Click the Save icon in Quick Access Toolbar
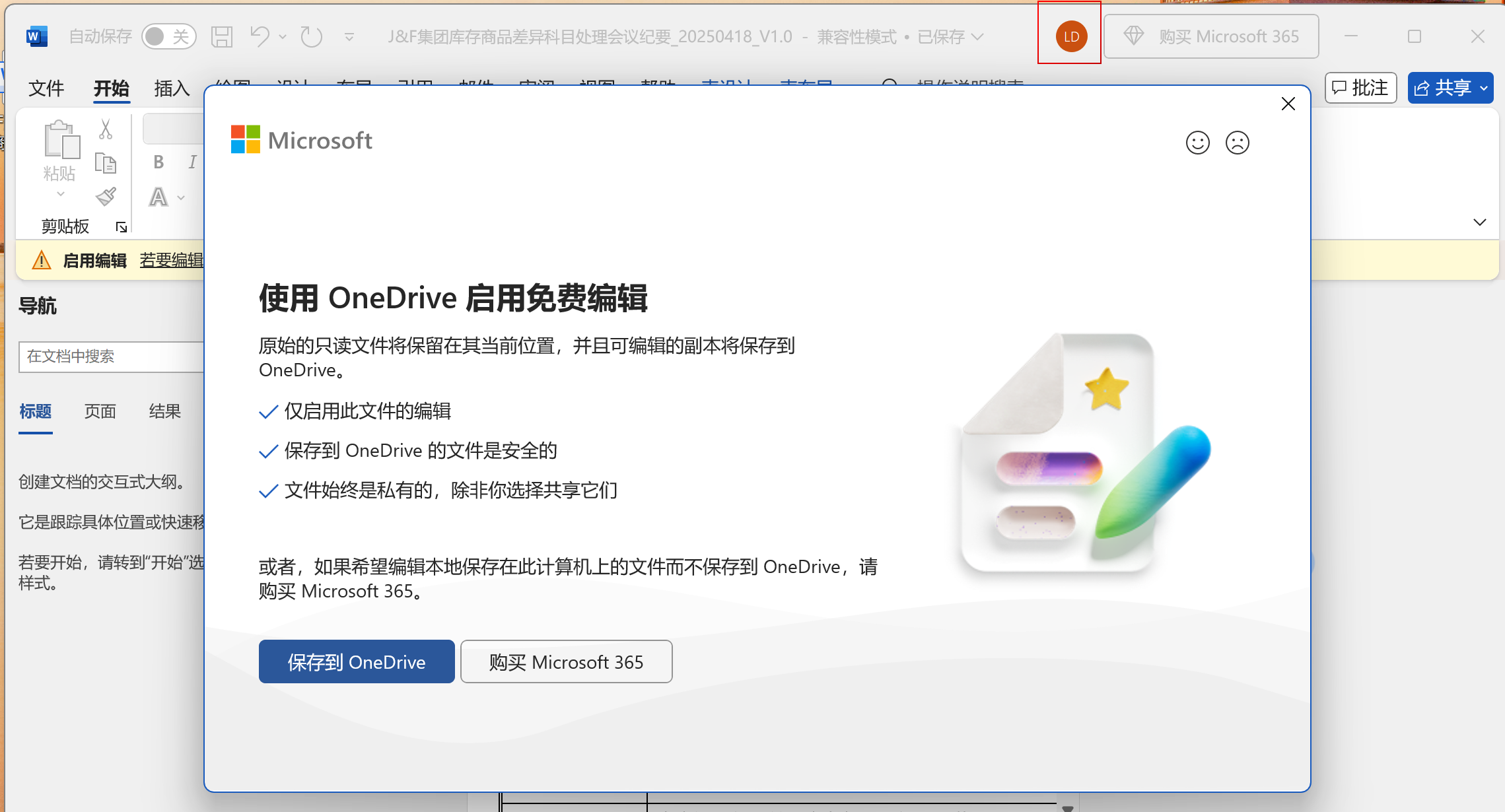The height and width of the screenshot is (812, 1505). coord(222,36)
